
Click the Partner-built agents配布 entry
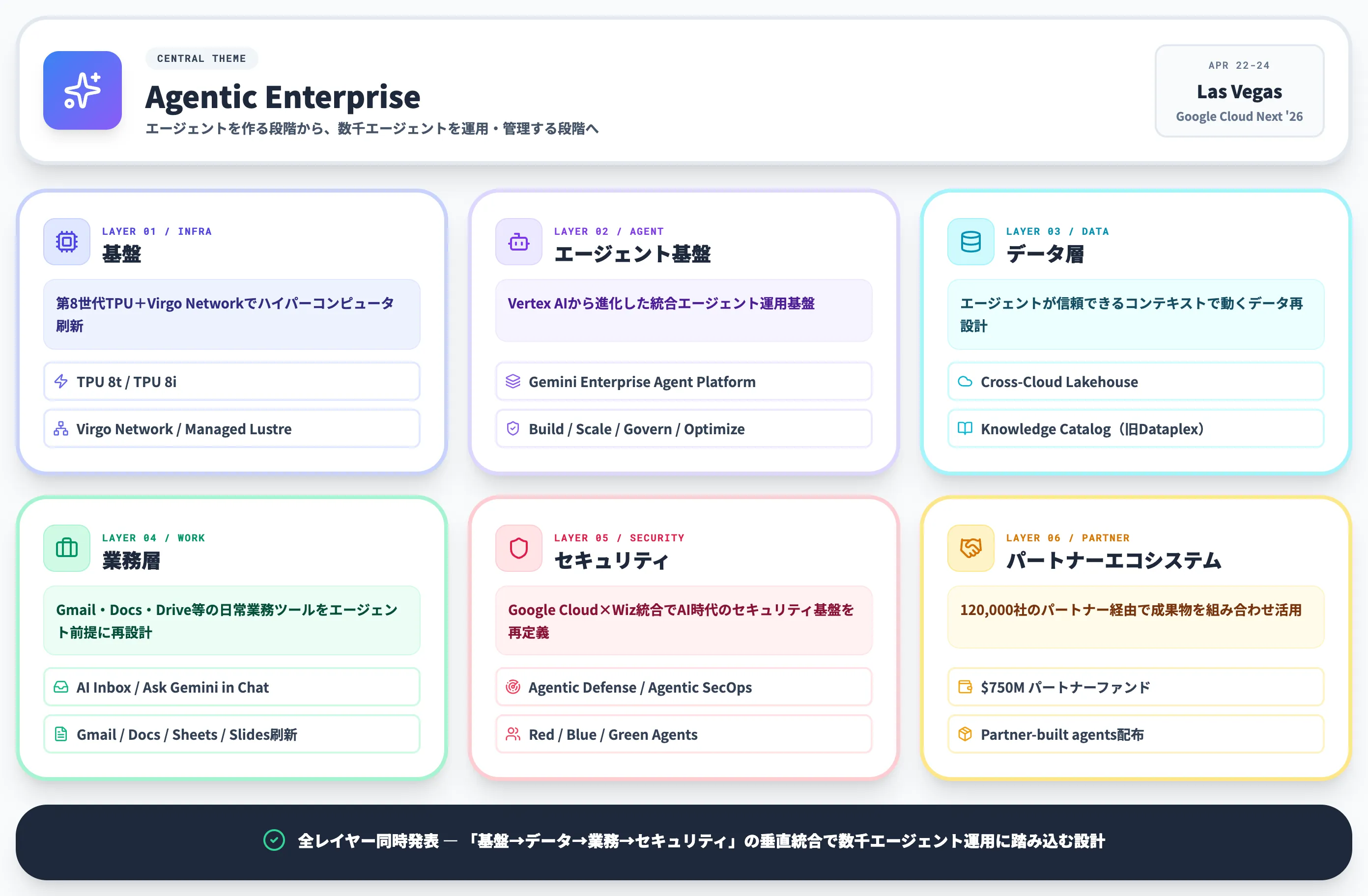point(1135,734)
